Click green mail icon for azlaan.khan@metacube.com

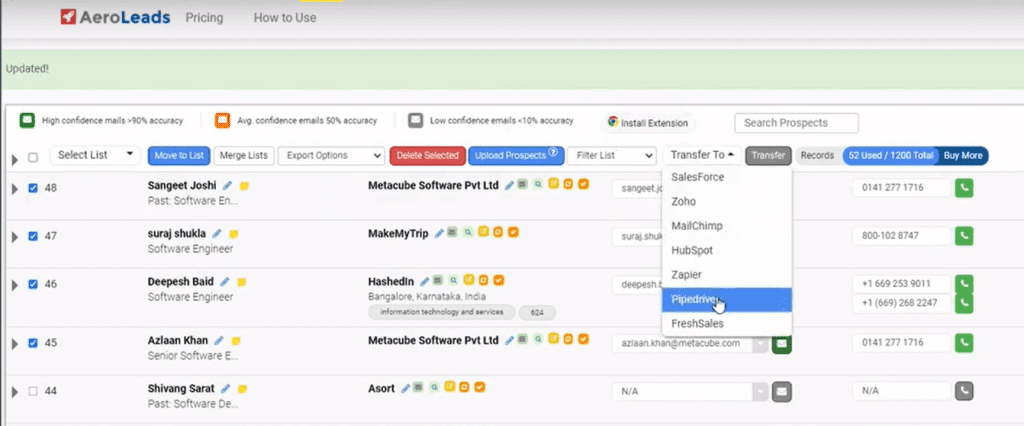782,344
